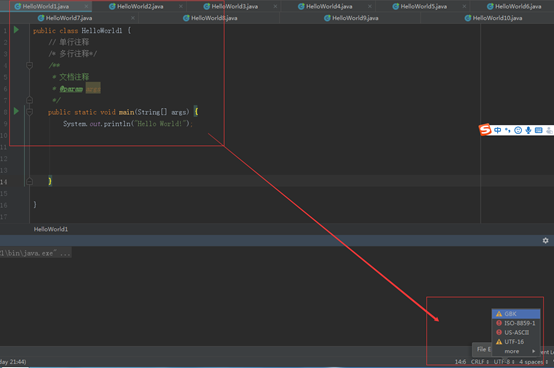Click class name HelloWorld1 in line 1
554x368 pixels.
[x=102, y=31]
